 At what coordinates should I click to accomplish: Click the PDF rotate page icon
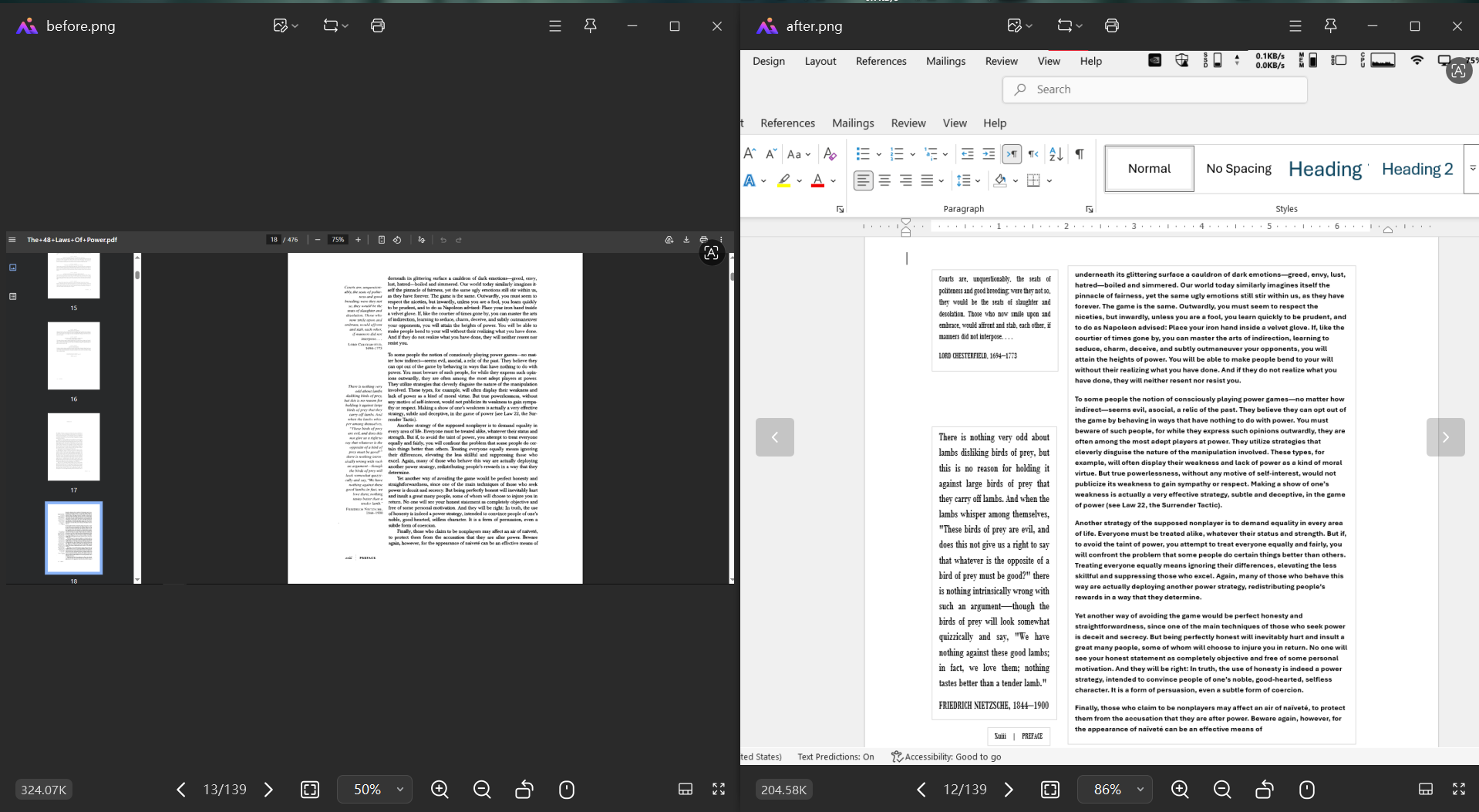tap(397, 240)
